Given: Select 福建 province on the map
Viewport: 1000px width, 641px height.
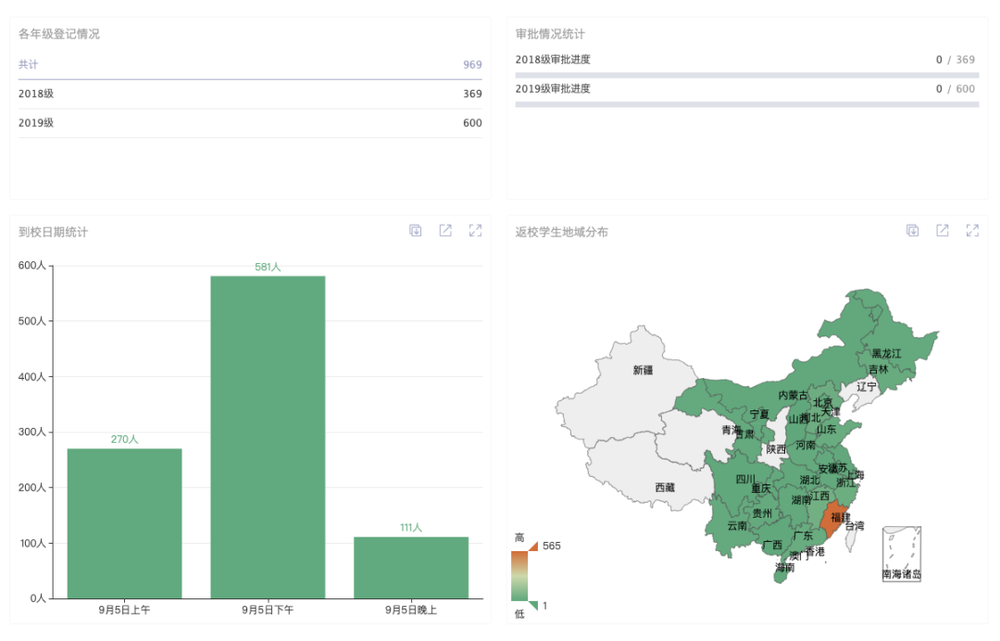Looking at the screenshot, I should click(833, 517).
